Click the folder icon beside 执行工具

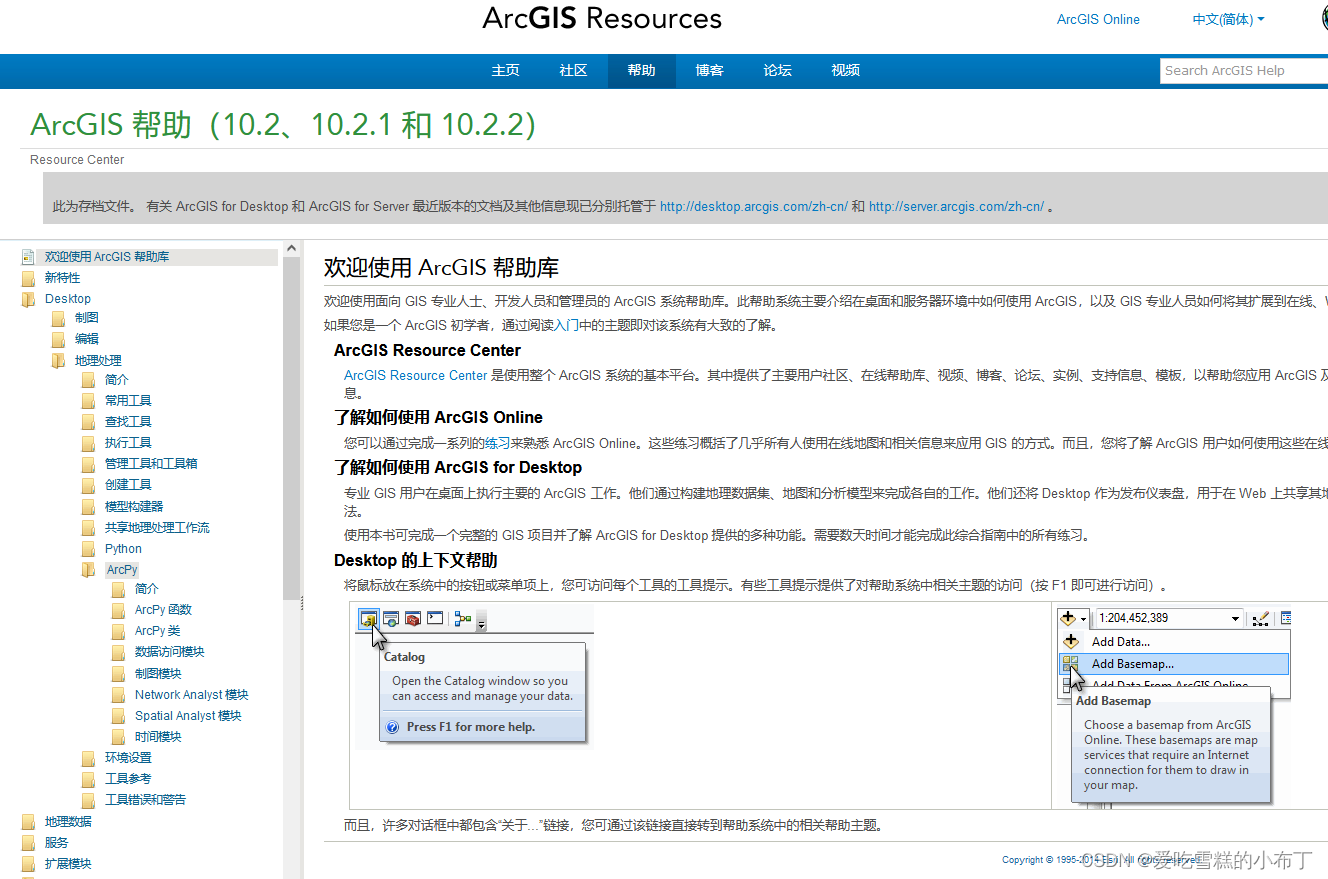(x=88, y=443)
